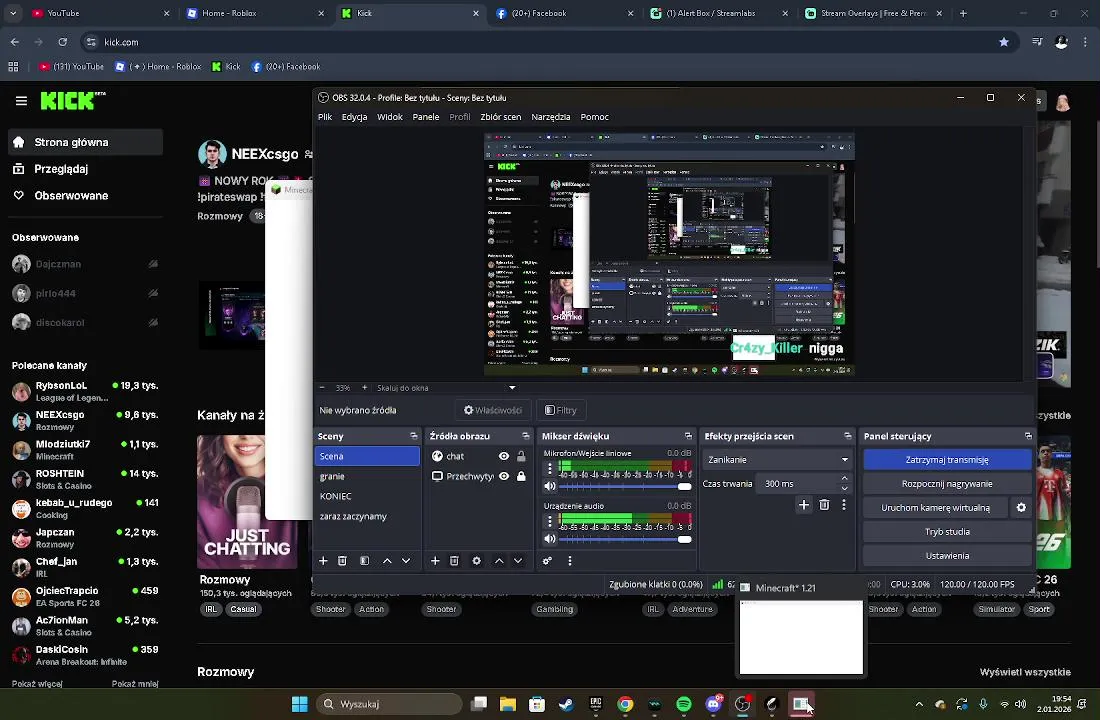Delete selected scene via Sceny trash icon
The width and height of the screenshot is (1100, 720).
click(342, 561)
